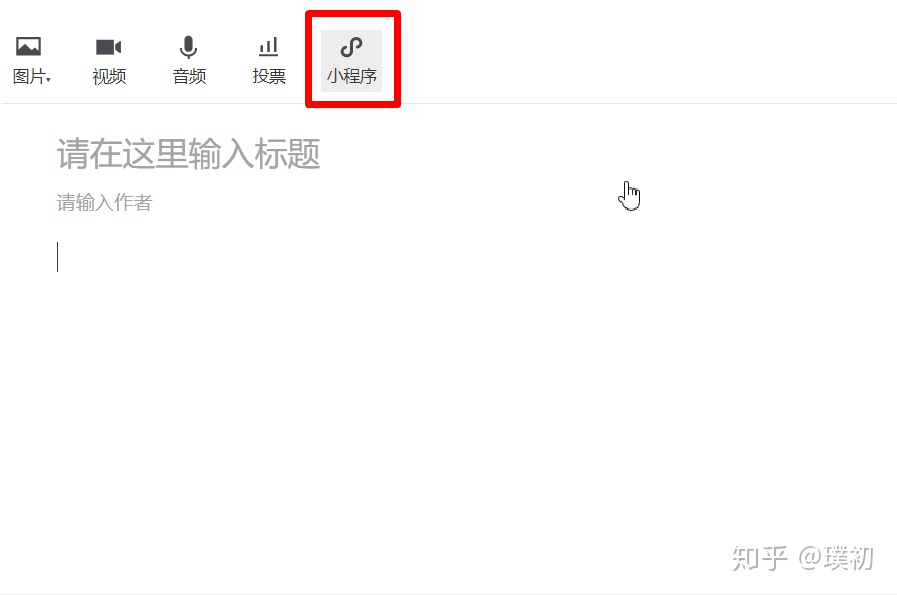Add a poll using the 投票 button
This screenshot has width=897, height=595.
269,61
